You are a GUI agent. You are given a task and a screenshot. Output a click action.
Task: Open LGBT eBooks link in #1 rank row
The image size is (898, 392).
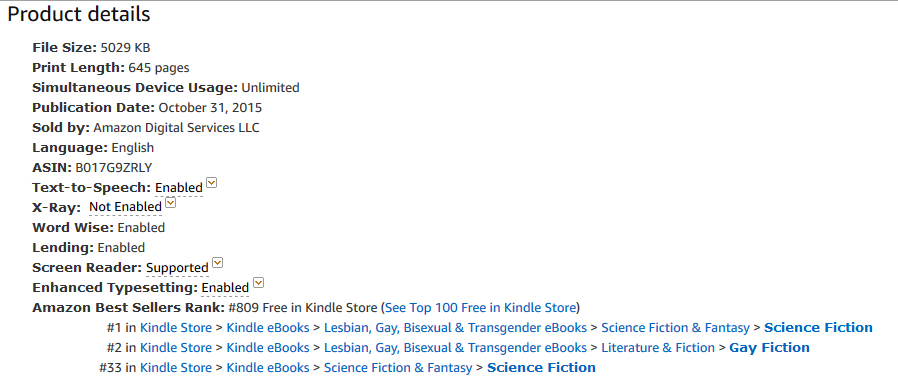click(455, 328)
